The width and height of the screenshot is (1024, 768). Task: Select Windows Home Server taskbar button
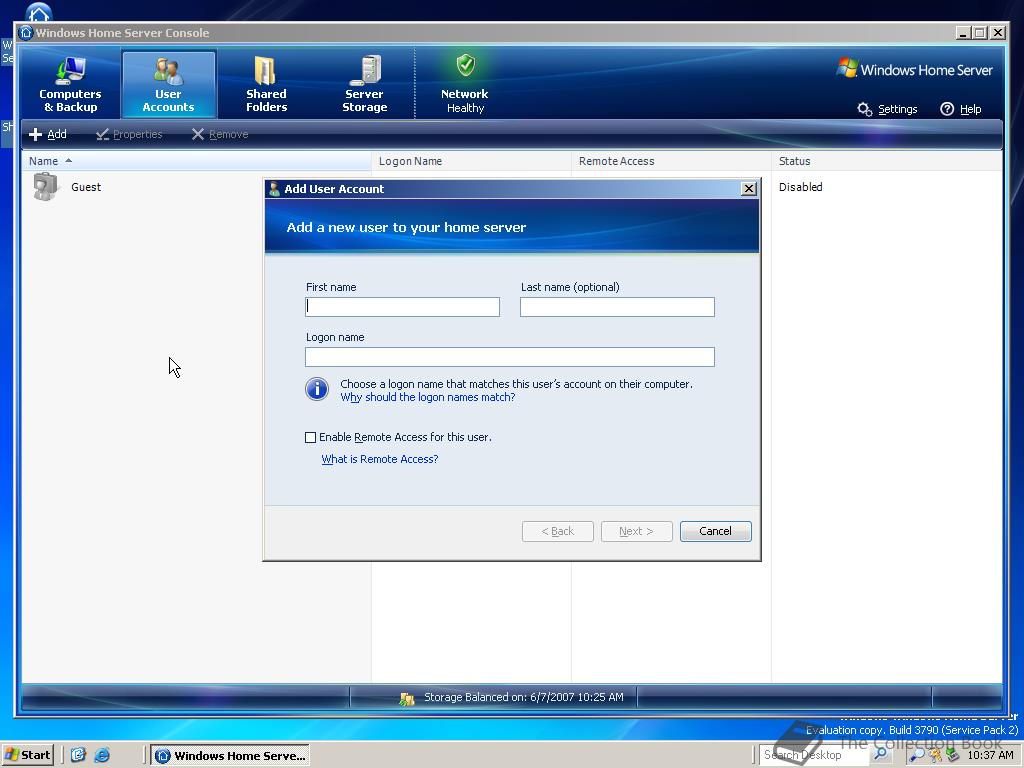231,756
